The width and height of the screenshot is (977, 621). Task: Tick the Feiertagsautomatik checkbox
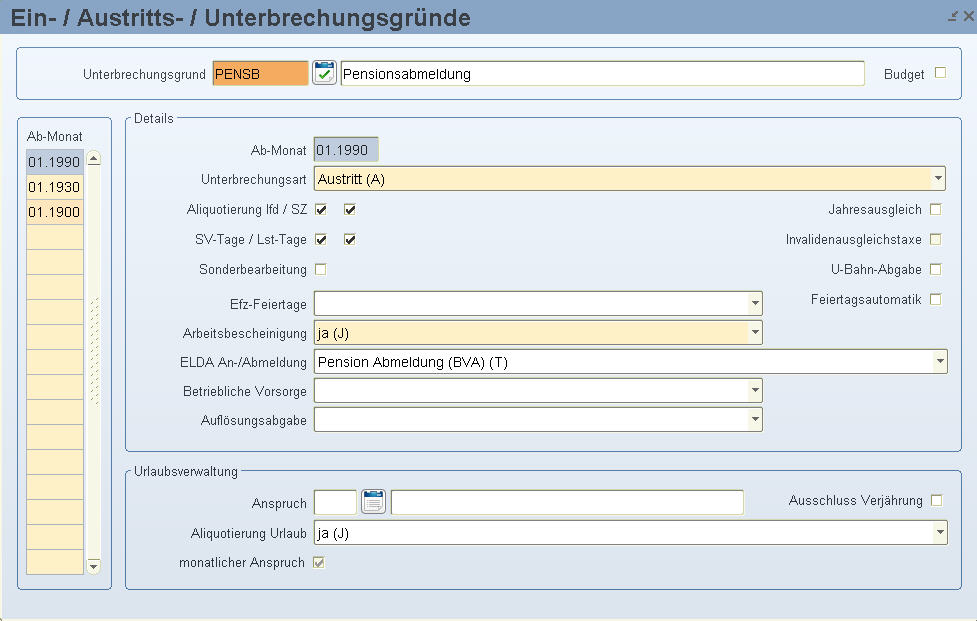point(935,300)
